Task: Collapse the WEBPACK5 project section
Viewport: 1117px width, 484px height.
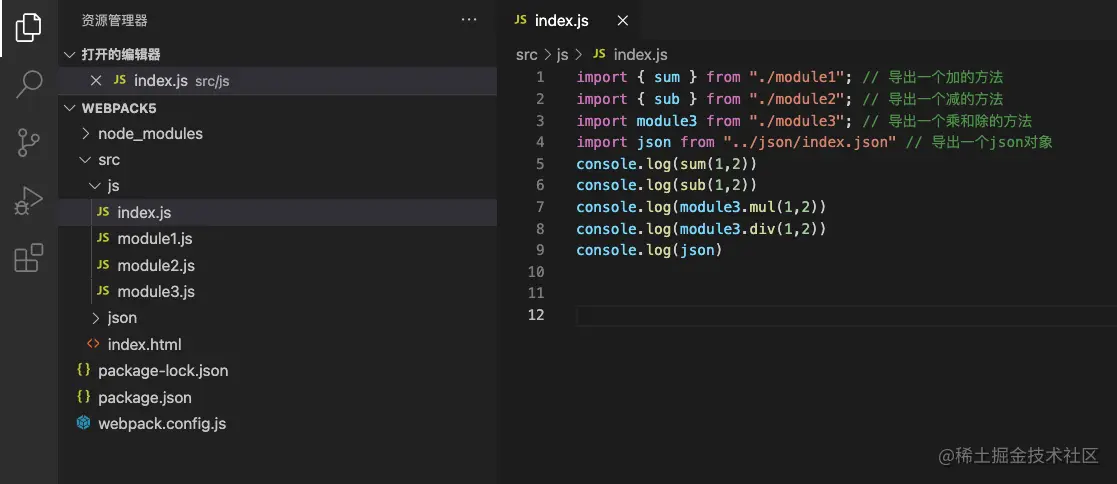Action: coord(69,108)
